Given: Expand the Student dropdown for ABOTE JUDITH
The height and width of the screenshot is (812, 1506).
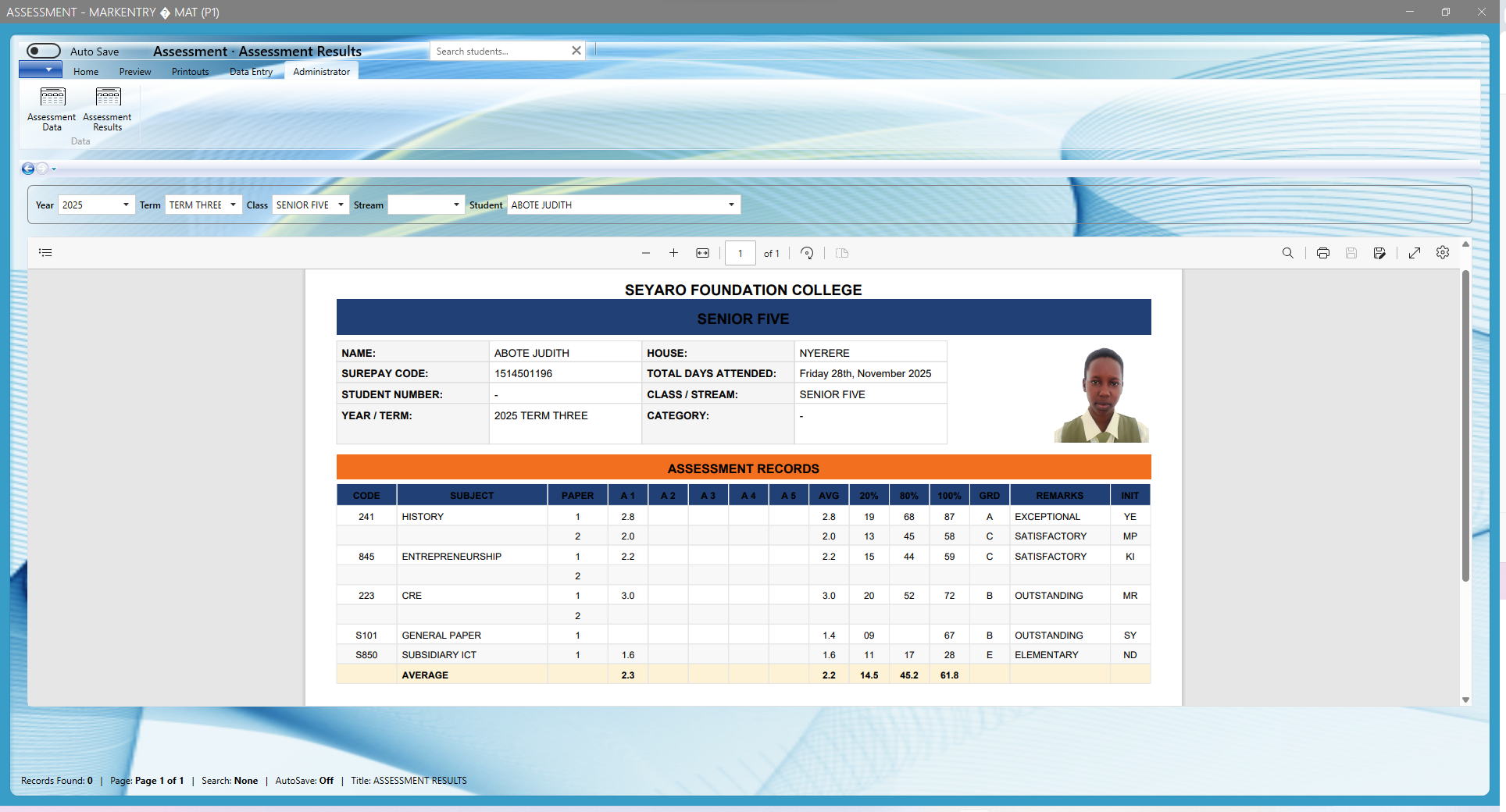Looking at the screenshot, I should click(x=731, y=205).
